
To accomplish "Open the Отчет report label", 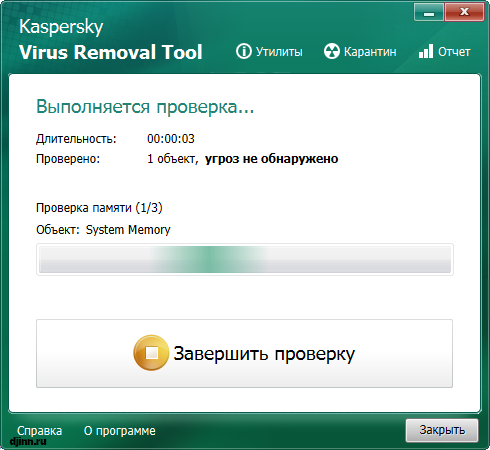I will (454, 52).
